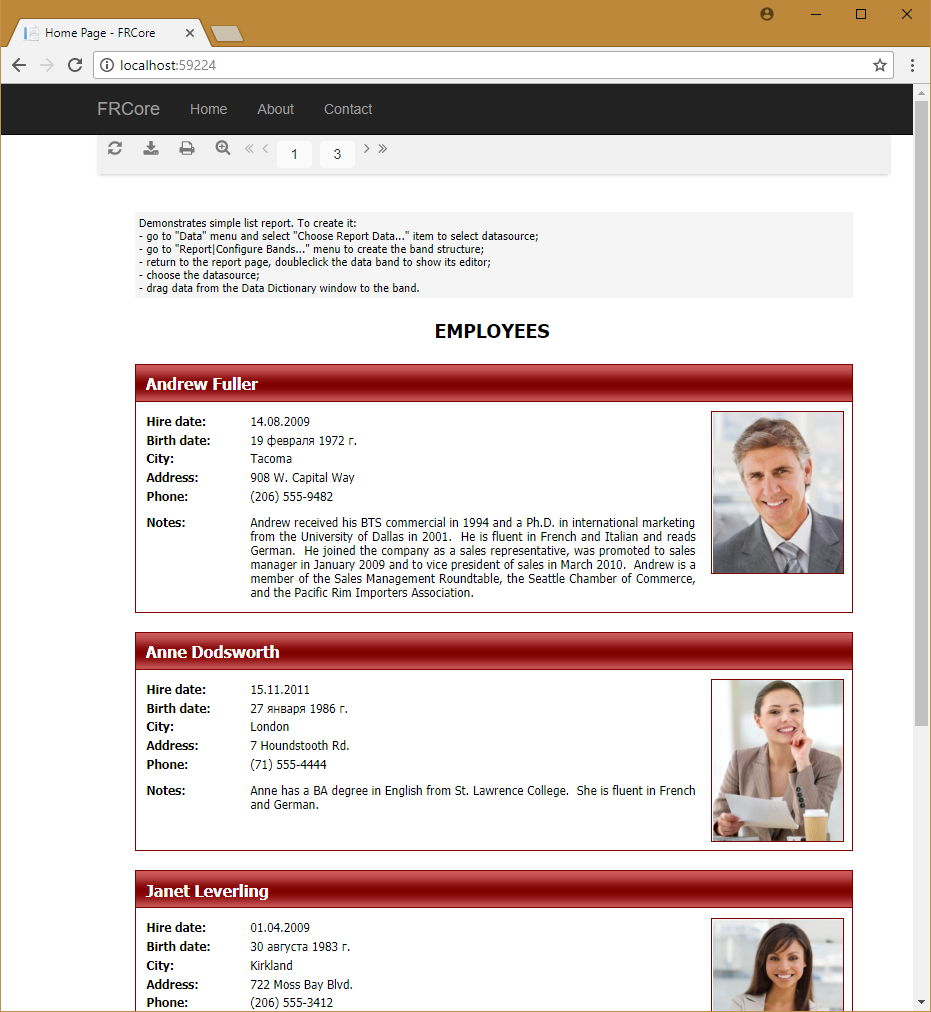Screen dimensions: 931x1012
Task: Click the Janet Leverling header
Action: tap(494, 890)
